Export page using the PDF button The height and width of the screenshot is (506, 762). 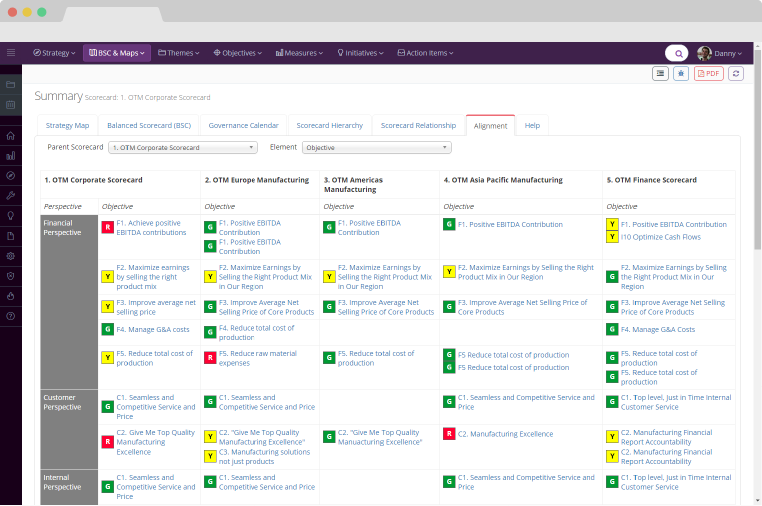[x=708, y=74]
